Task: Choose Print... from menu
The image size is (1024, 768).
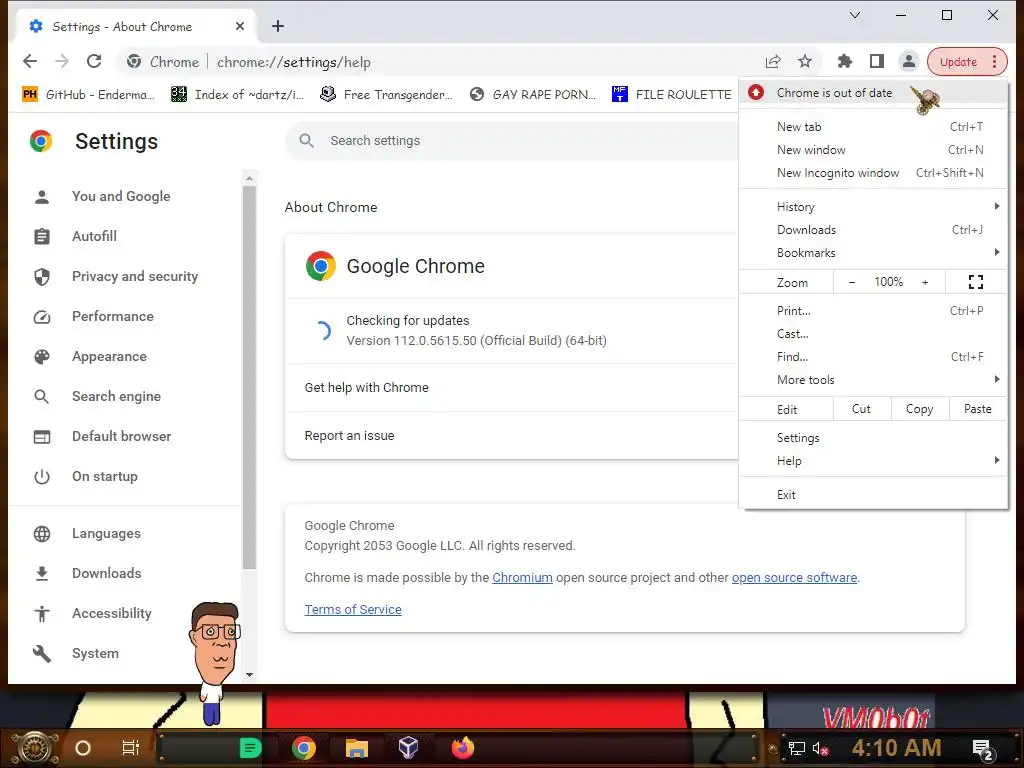Action: pos(874,310)
